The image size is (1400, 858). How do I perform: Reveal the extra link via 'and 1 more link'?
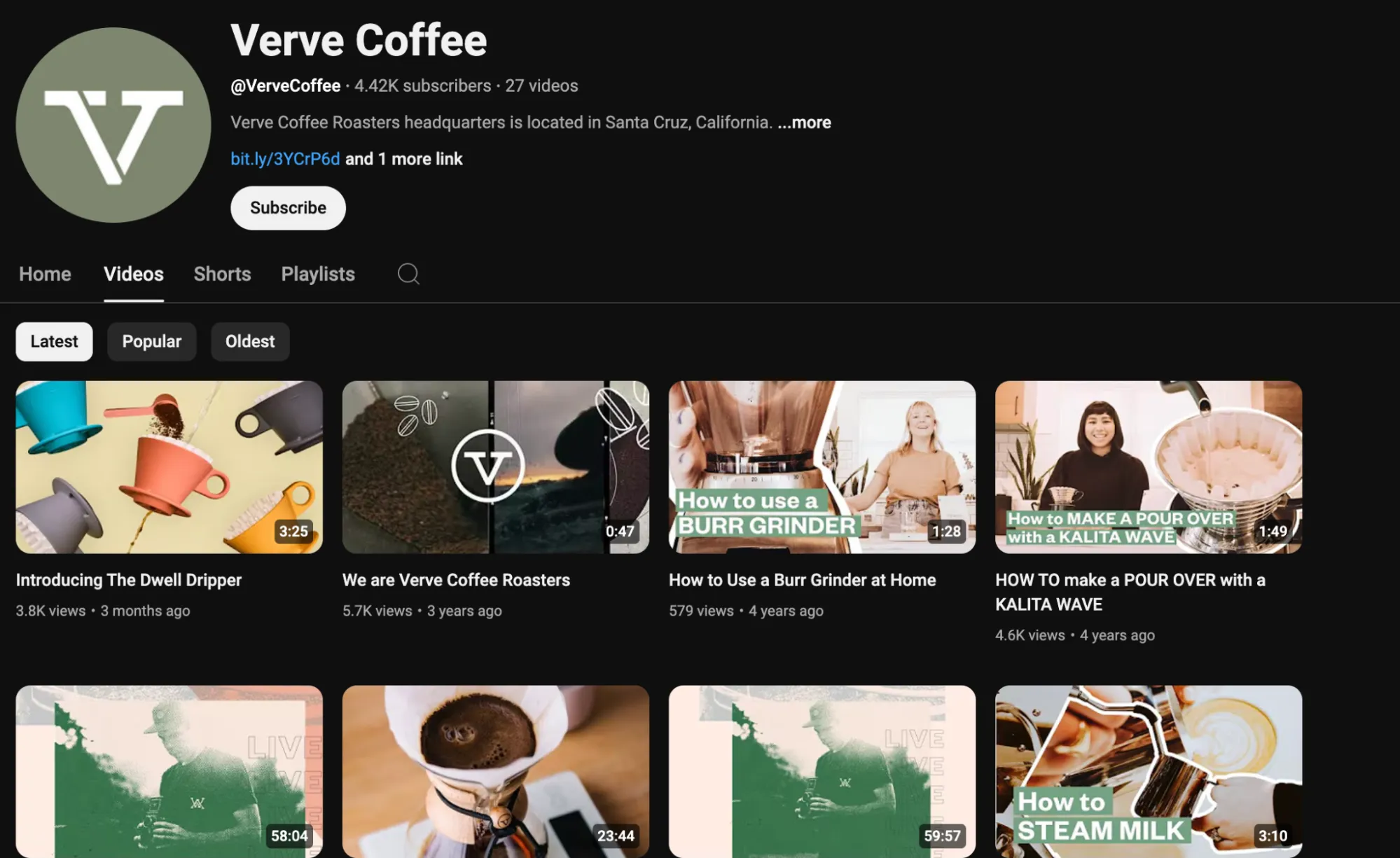(403, 158)
